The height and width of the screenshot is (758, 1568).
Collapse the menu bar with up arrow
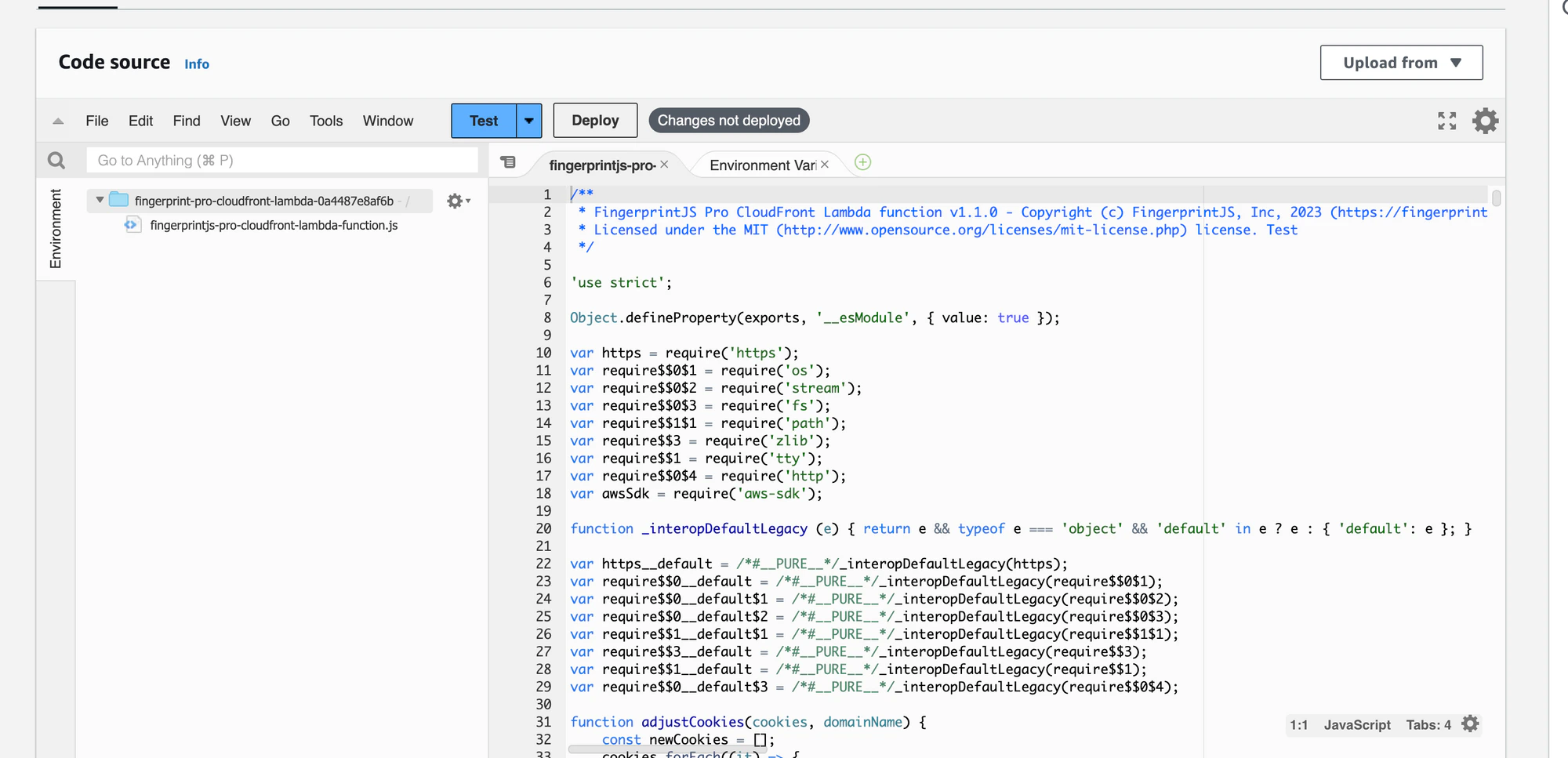[x=58, y=121]
